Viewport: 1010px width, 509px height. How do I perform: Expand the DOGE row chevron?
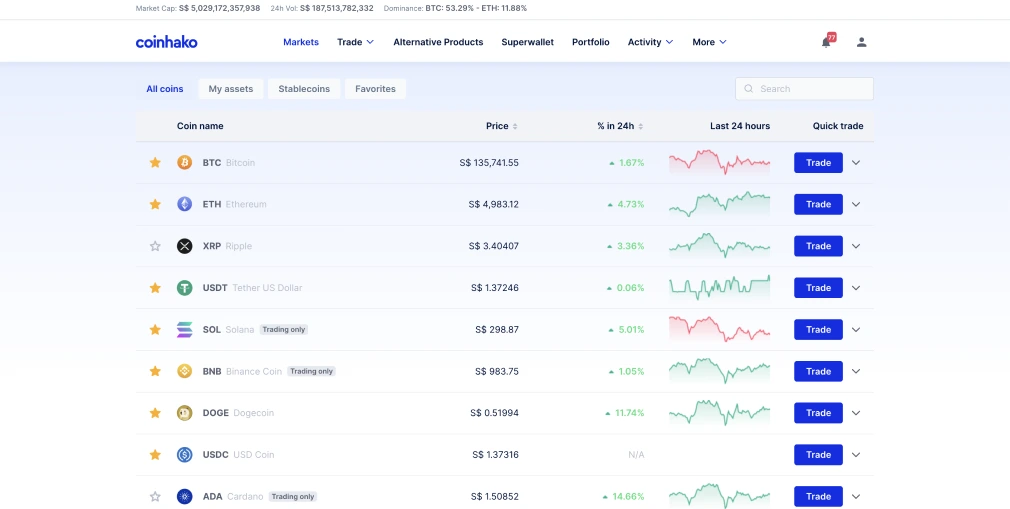click(x=856, y=413)
